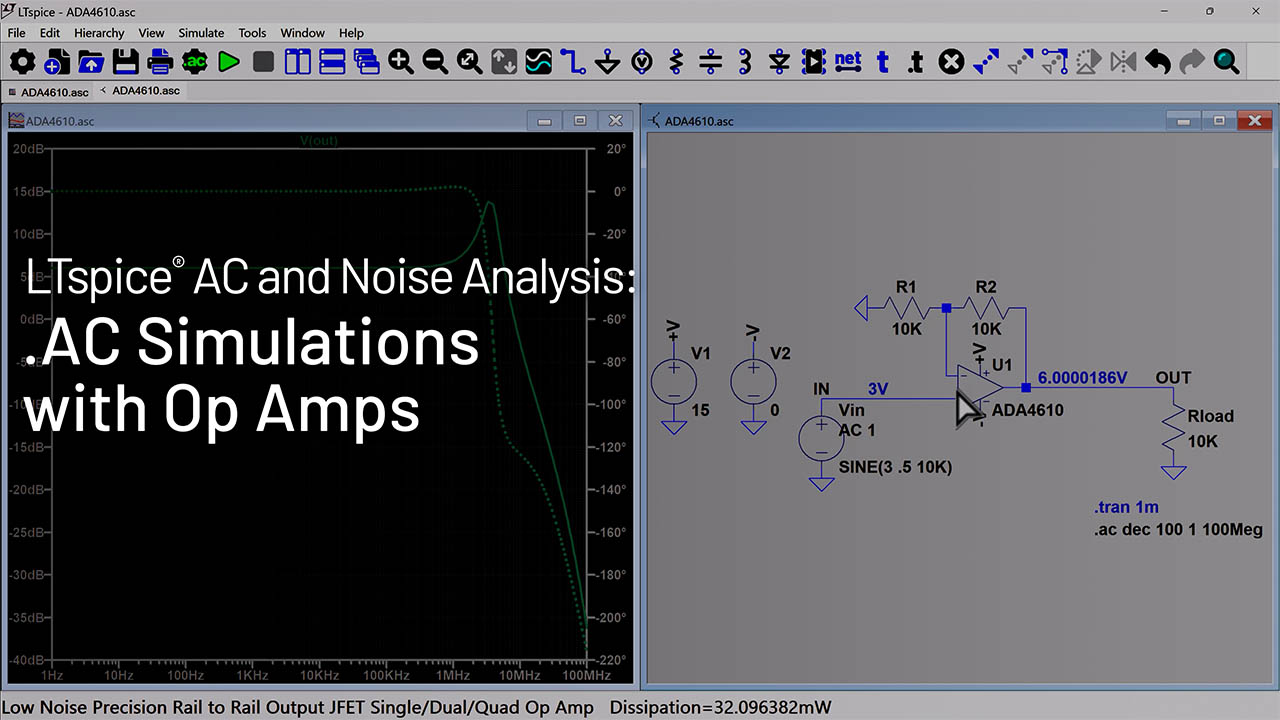The height and width of the screenshot is (720, 1280).
Task: Select voltage source V2
Action: (x=754, y=381)
